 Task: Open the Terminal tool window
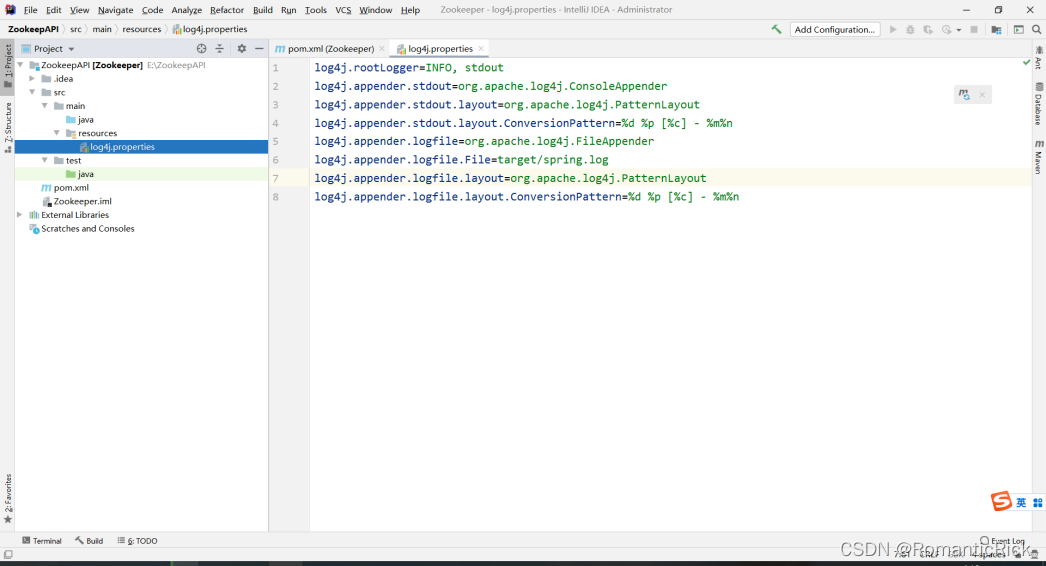41,541
